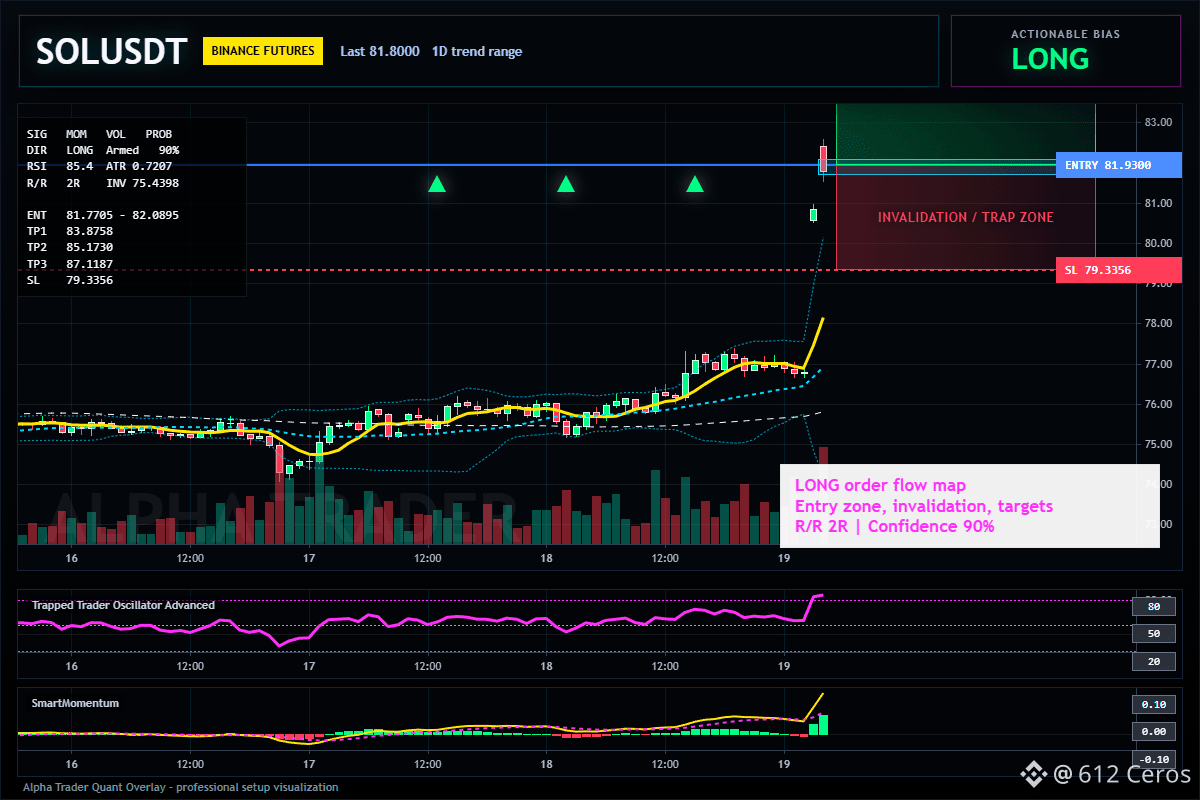Click the Trapped Trader Oscillator Advanced title
This screenshot has height=800, width=1200.
click(x=123, y=605)
